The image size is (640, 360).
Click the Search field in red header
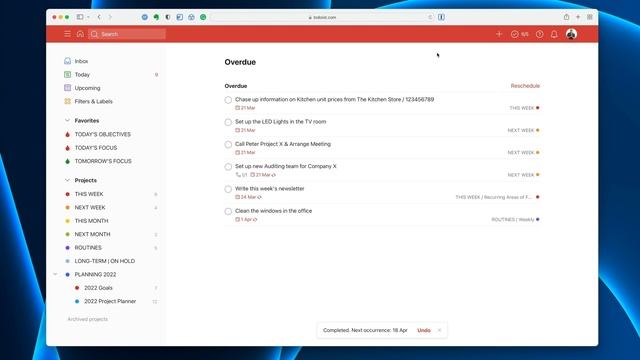pos(127,34)
